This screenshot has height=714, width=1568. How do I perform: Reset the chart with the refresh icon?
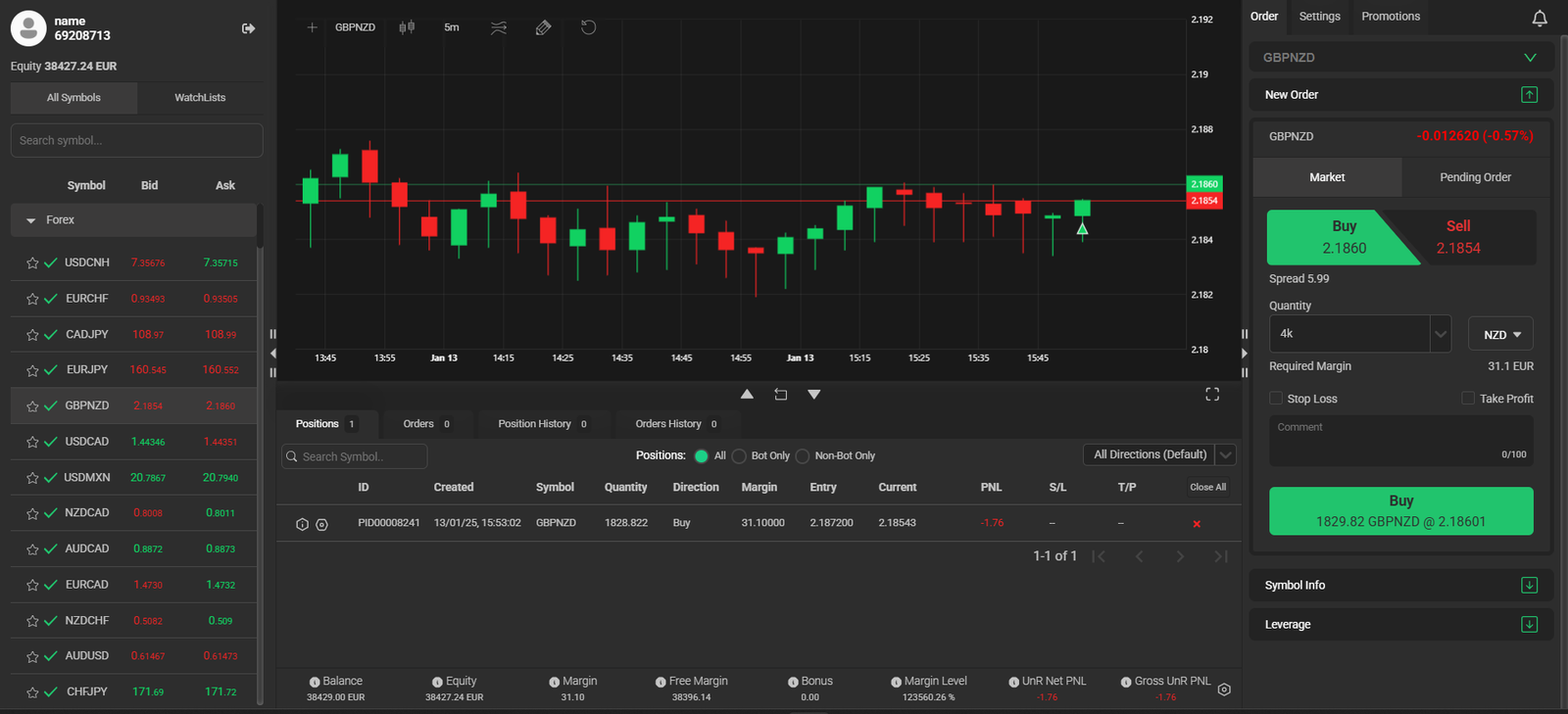pyautogui.click(x=588, y=27)
